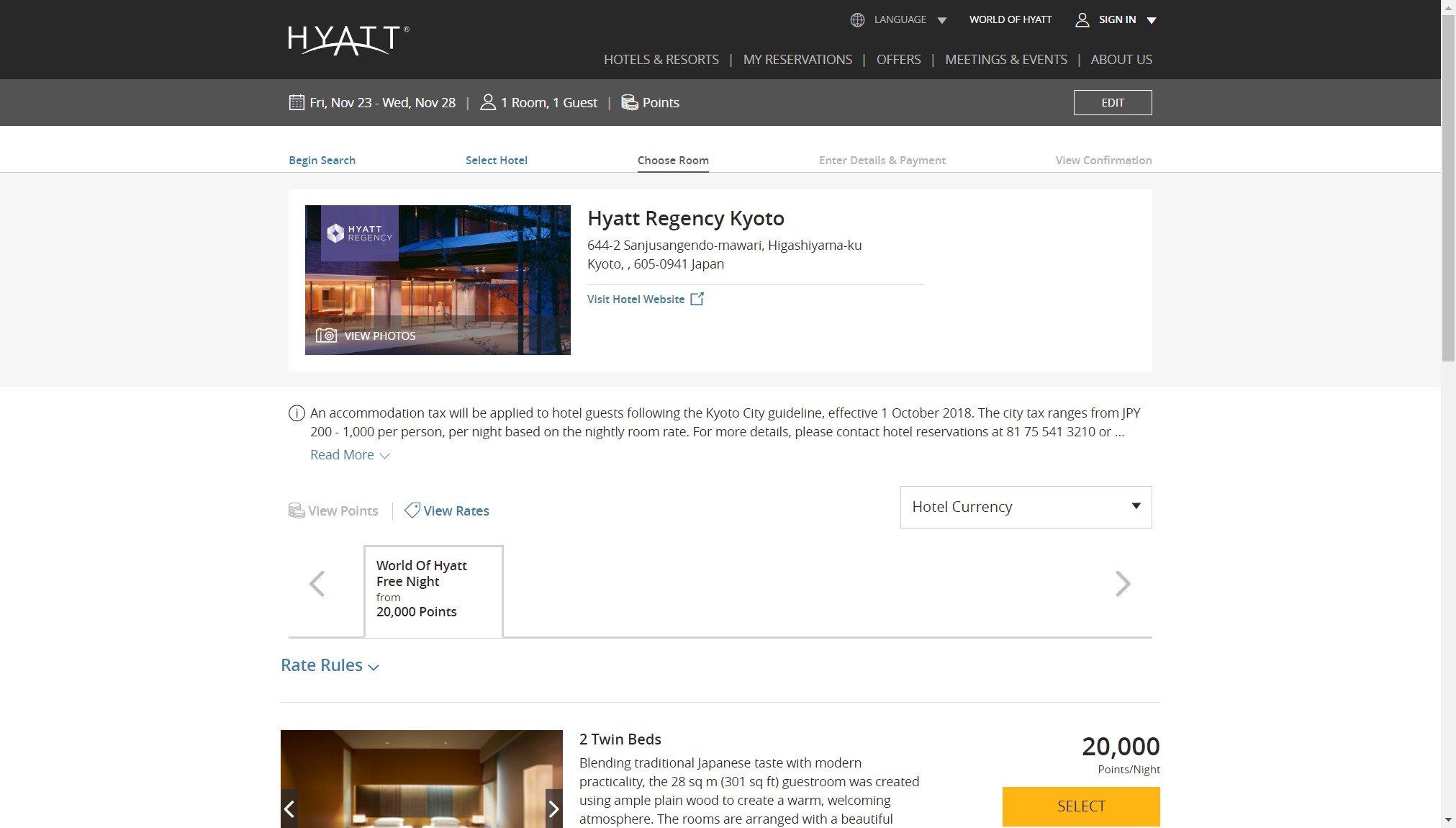
Task: Click the Choose Room step
Action: pyautogui.click(x=673, y=161)
